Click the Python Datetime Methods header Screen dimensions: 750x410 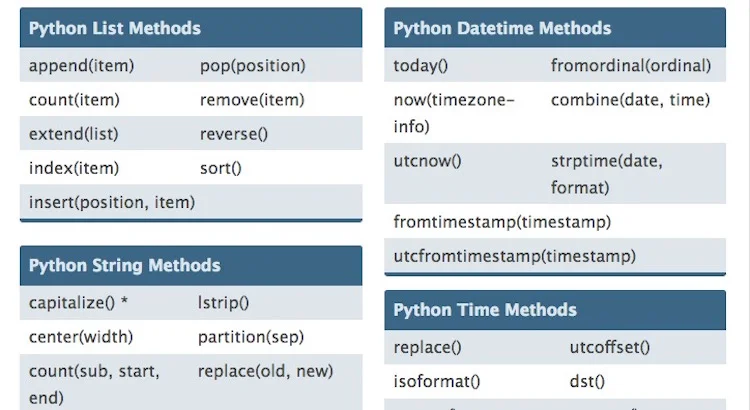click(555, 28)
